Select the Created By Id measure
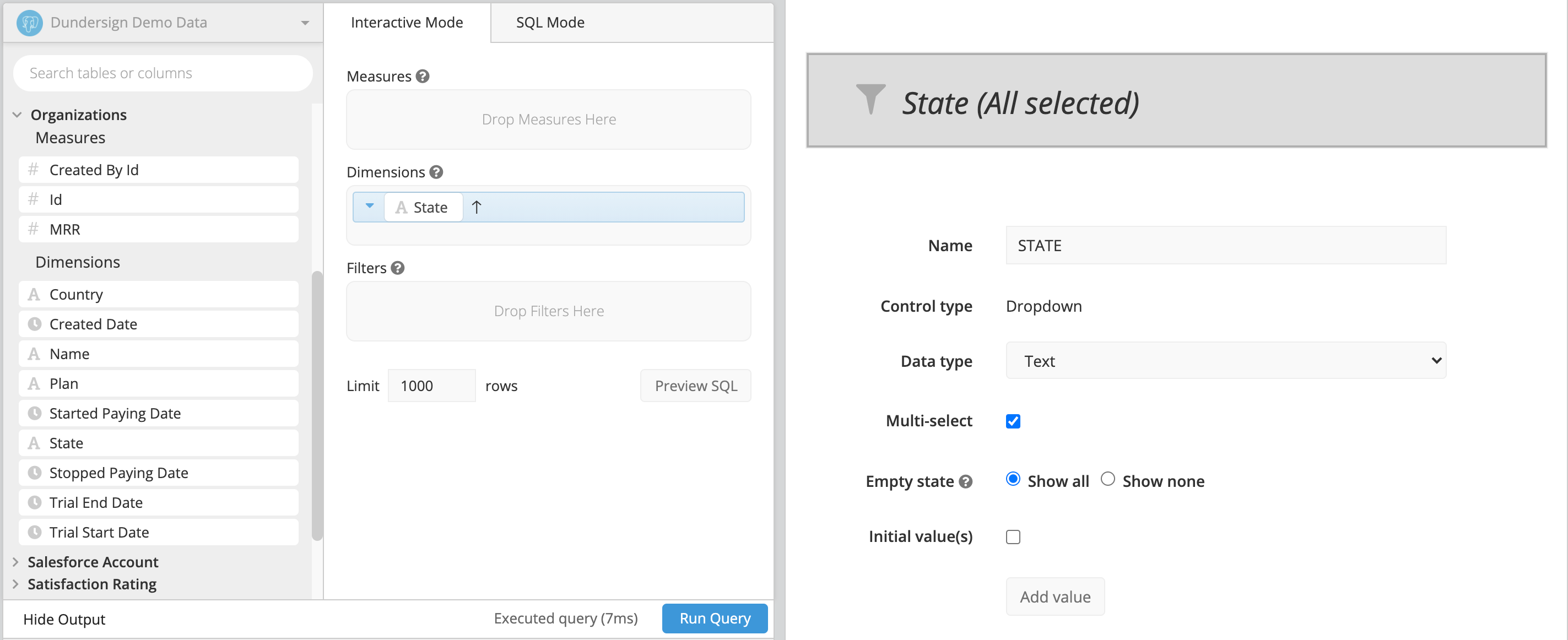The image size is (1568, 640). (158, 170)
